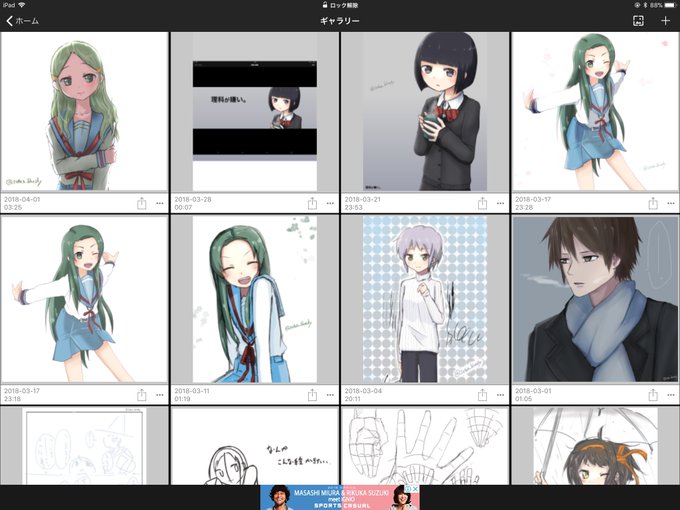The height and width of the screenshot is (510, 680).
Task: Open more options for 2018-03-04 20:11 artwork
Action: (x=500, y=395)
